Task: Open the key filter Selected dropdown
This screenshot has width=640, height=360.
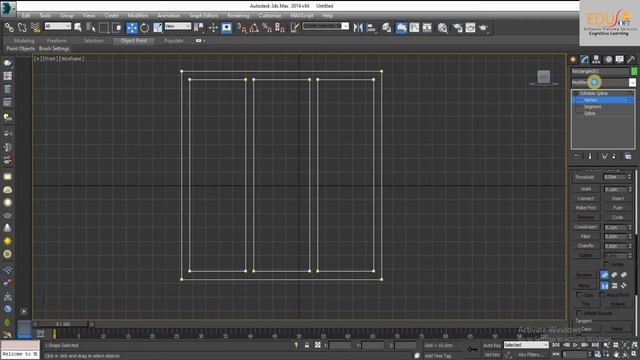Action: (x=526, y=345)
